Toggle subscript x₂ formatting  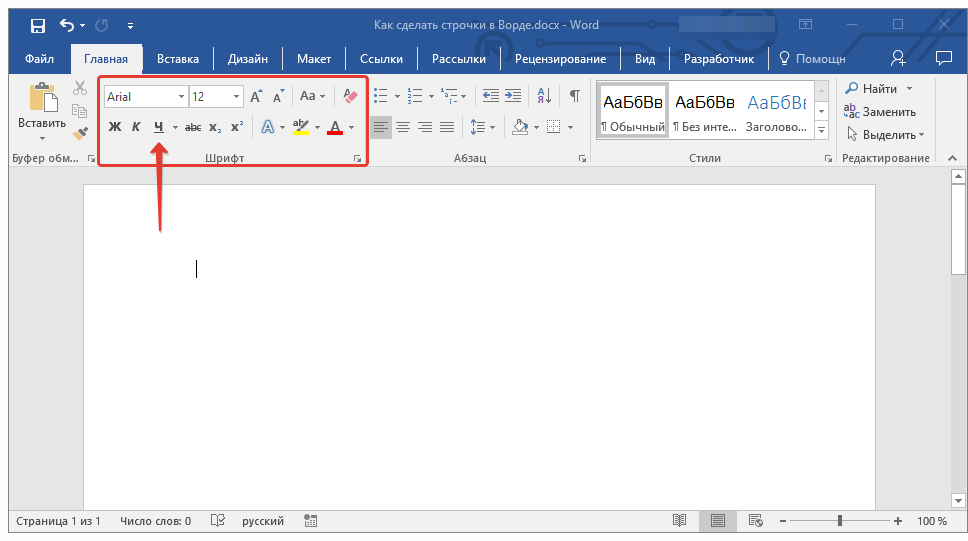[215, 127]
